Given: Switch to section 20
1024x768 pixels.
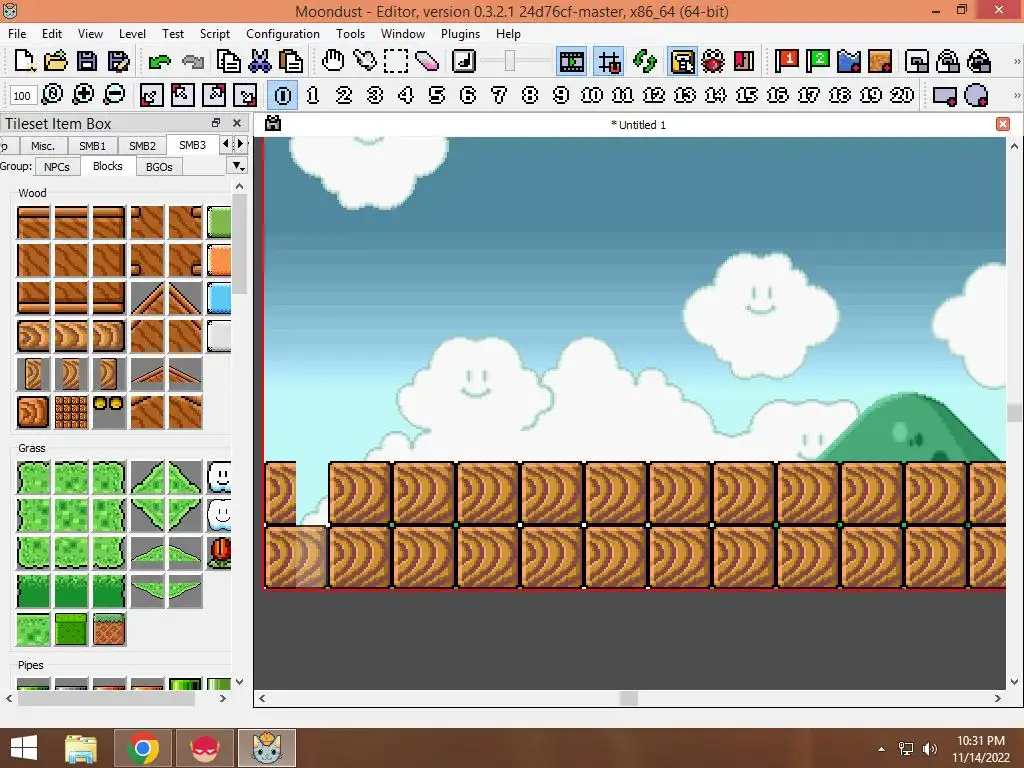Looking at the screenshot, I should [x=902, y=95].
